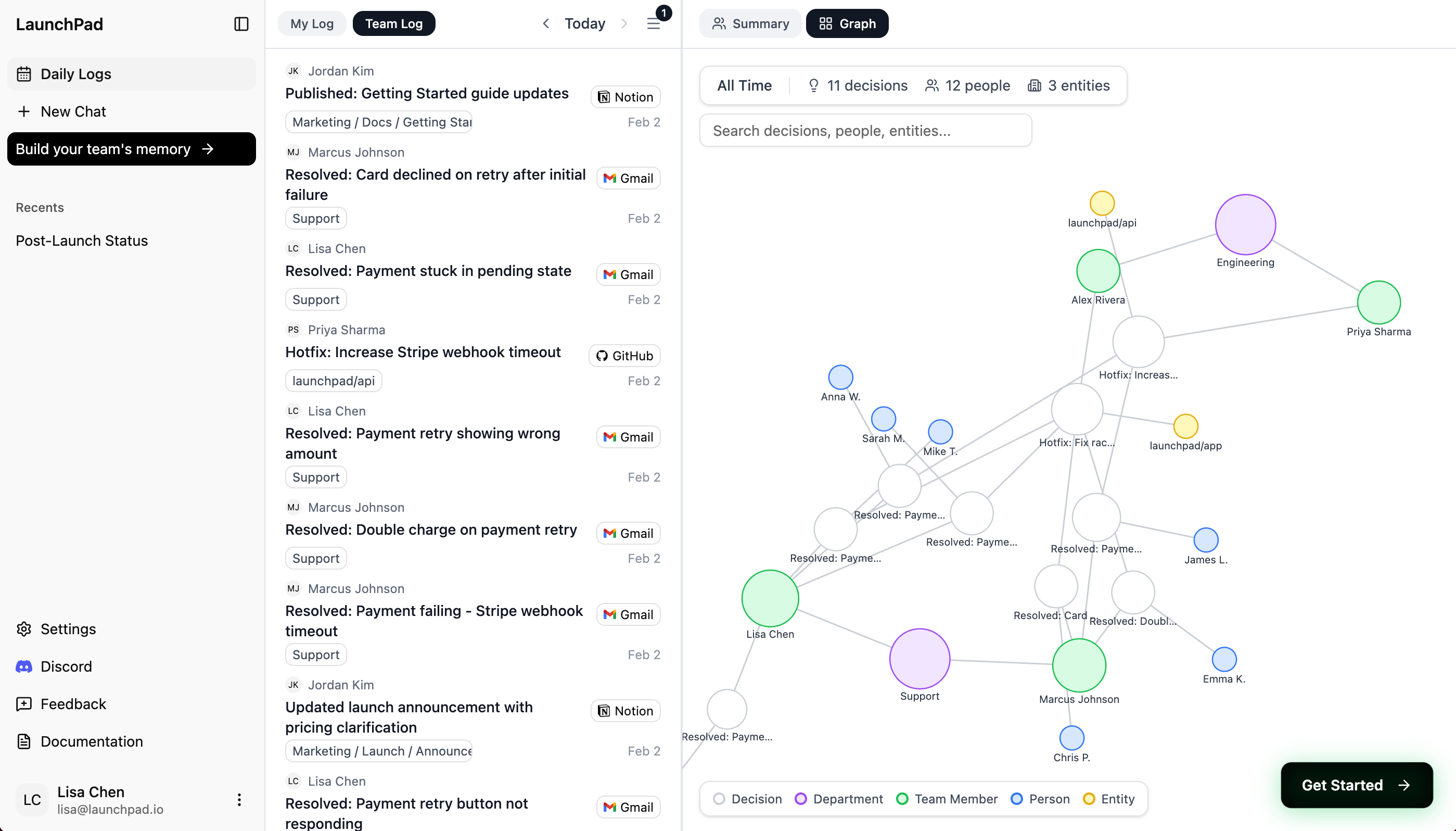Switch to My Log tab
Screen dimensions: 1456x831
(311, 24)
